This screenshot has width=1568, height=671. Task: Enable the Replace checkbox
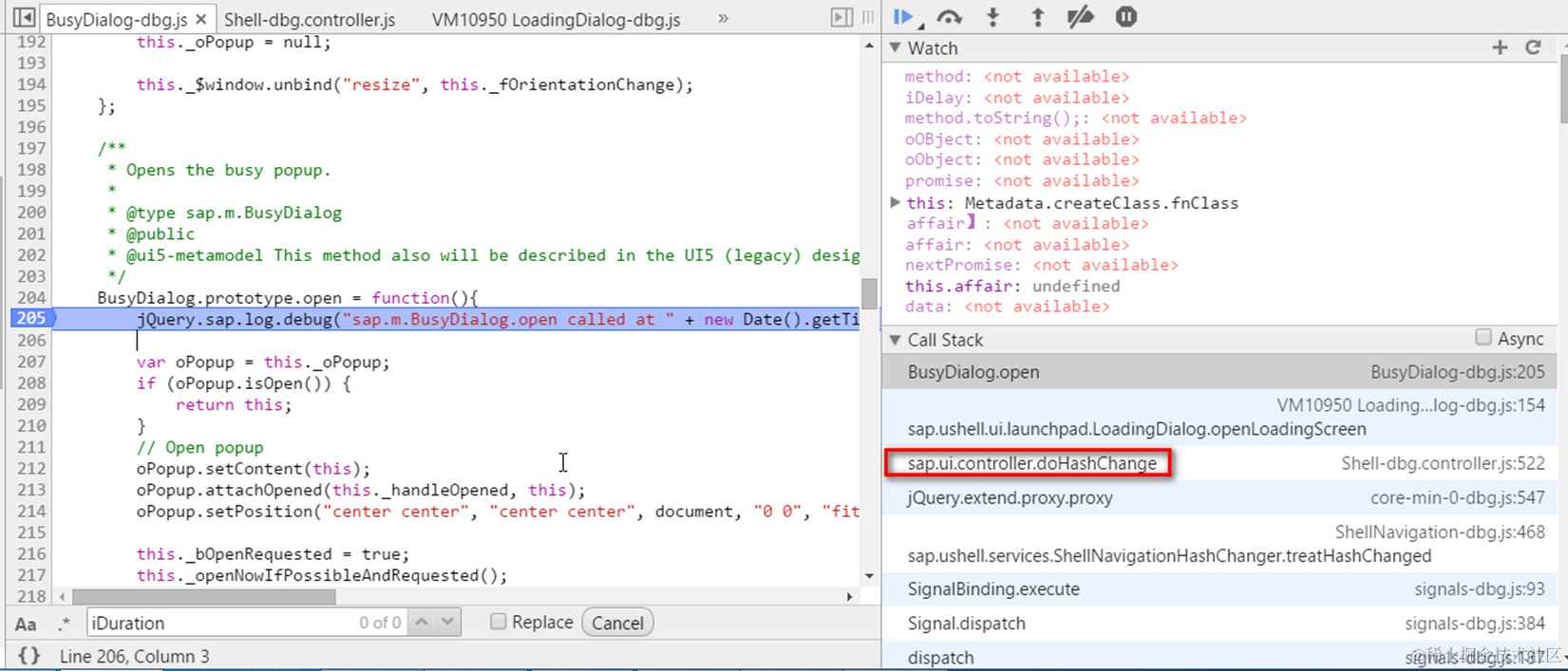pos(498,622)
